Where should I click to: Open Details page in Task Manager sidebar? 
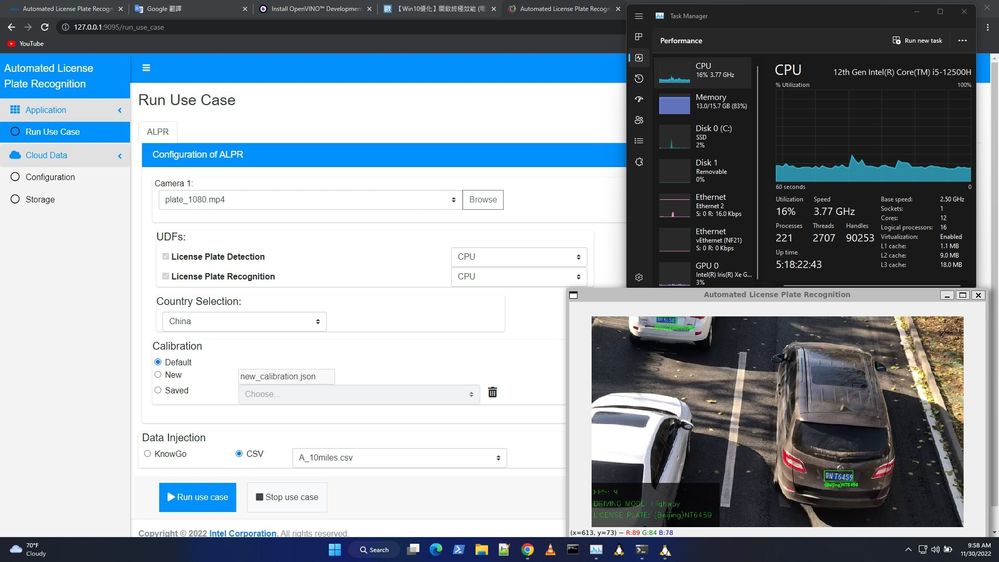click(x=638, y=141)
